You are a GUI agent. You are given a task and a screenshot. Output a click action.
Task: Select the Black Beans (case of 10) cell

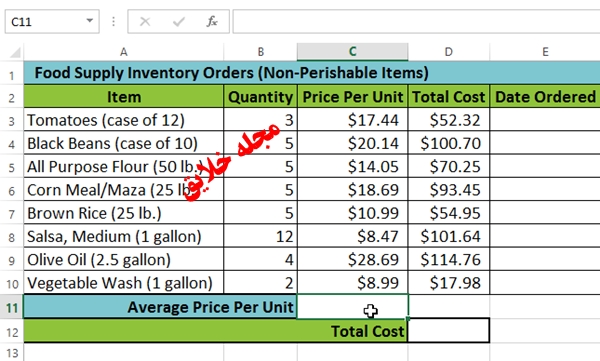124,143
